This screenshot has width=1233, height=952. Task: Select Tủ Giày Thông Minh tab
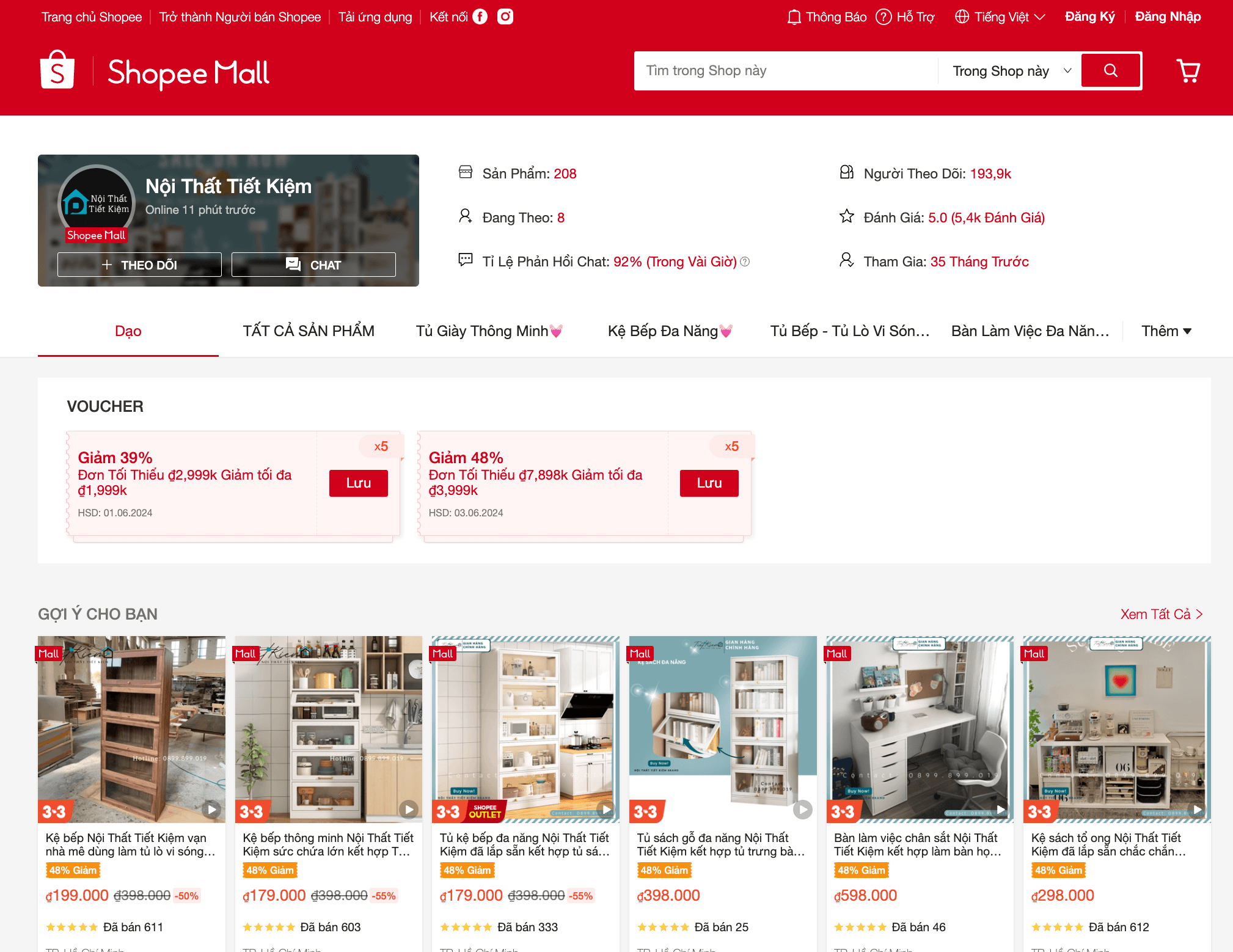(489, 331)
